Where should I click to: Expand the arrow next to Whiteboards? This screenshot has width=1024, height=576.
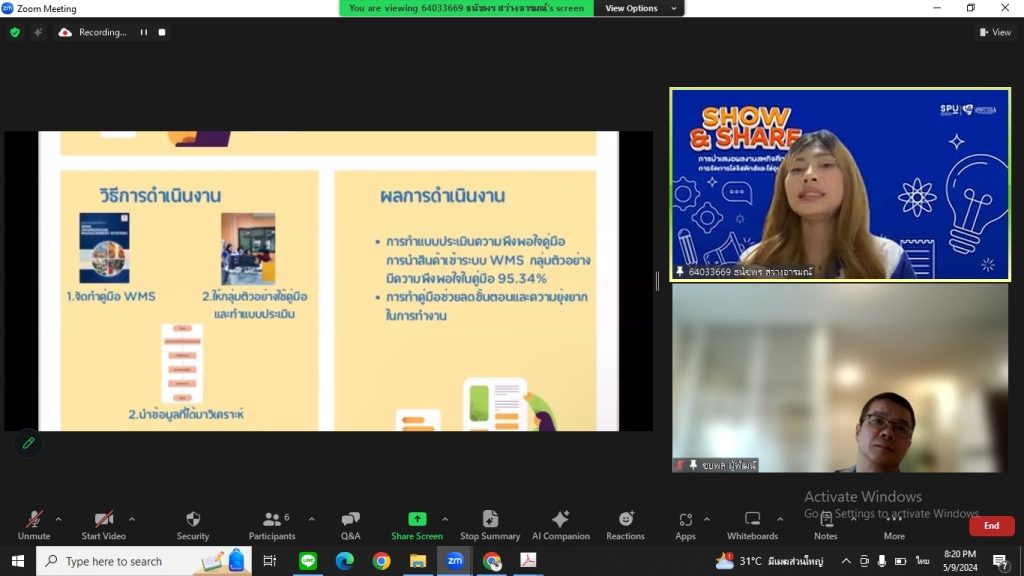point(780,519)
